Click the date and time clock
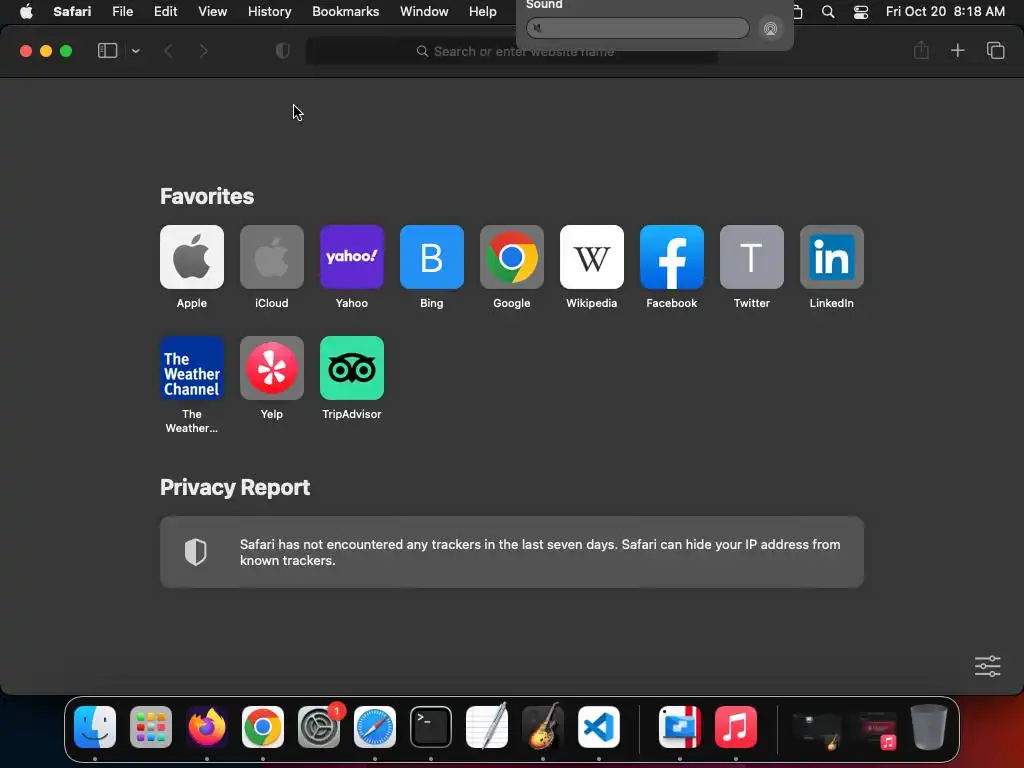The height and width of the screenshot is (768, 1024). click(945, 11)
